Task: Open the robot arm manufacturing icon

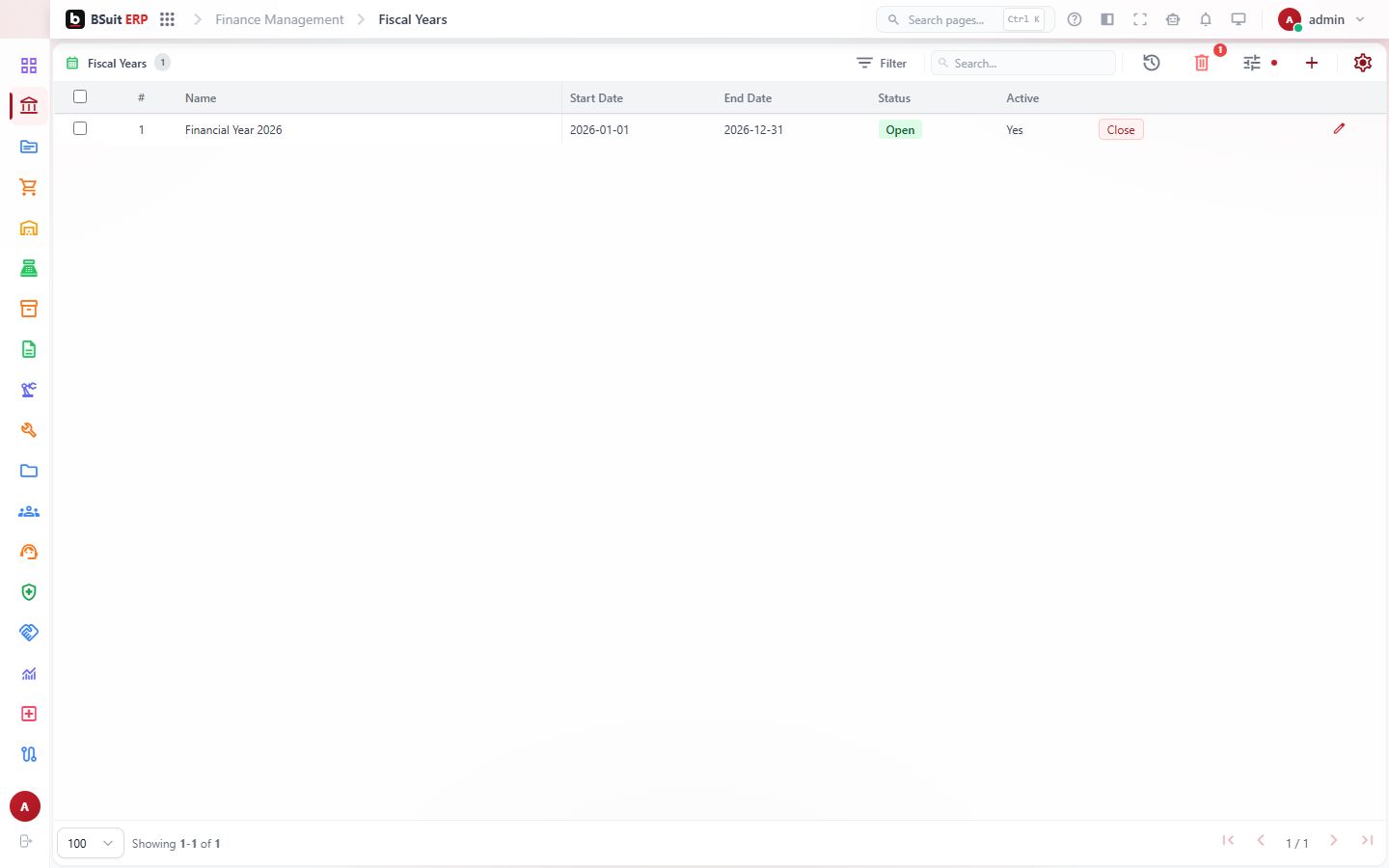Action: click(29, 390)
